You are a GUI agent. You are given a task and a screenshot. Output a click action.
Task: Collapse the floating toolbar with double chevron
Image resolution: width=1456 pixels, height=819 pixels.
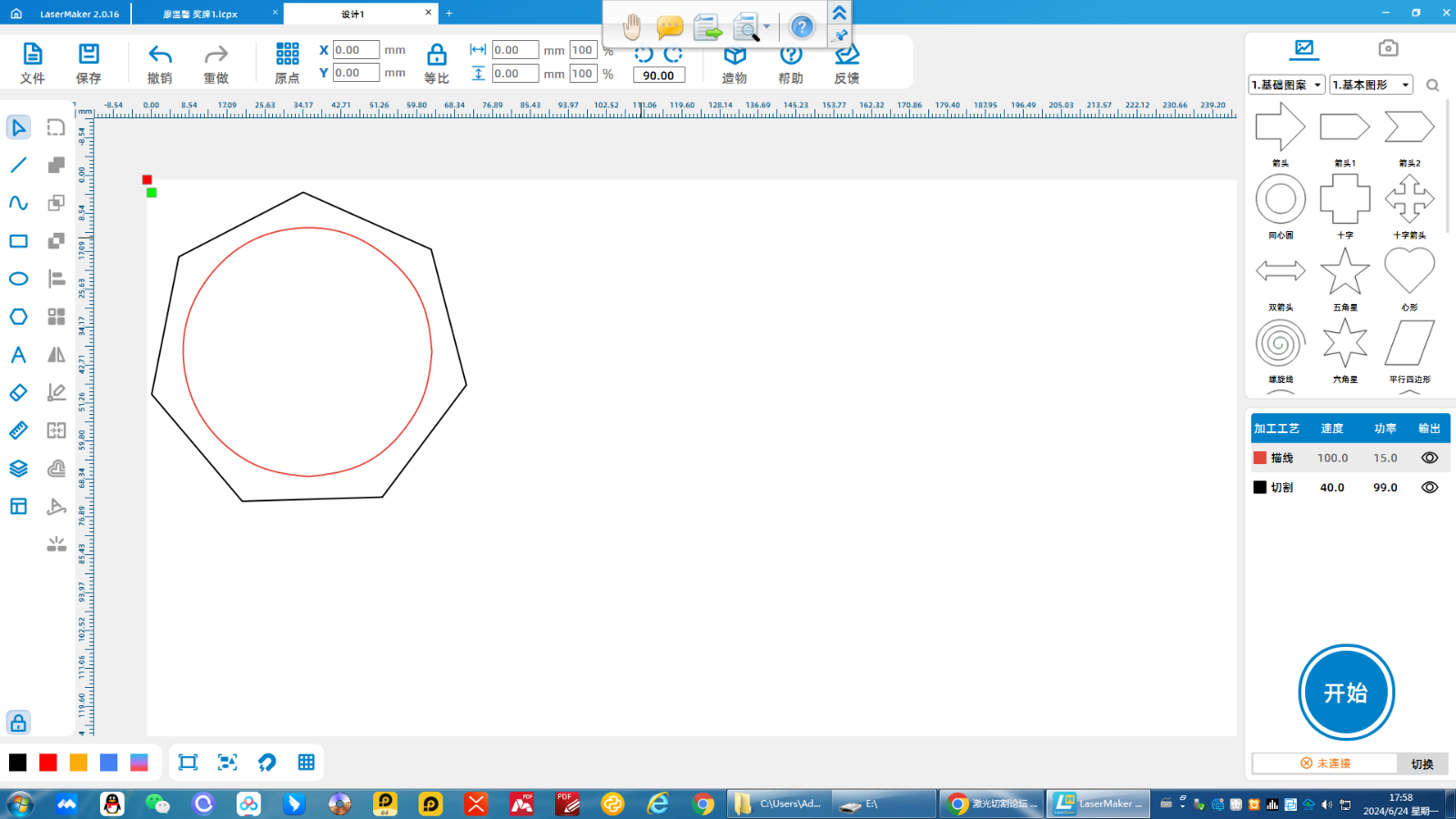coord(839,13)
